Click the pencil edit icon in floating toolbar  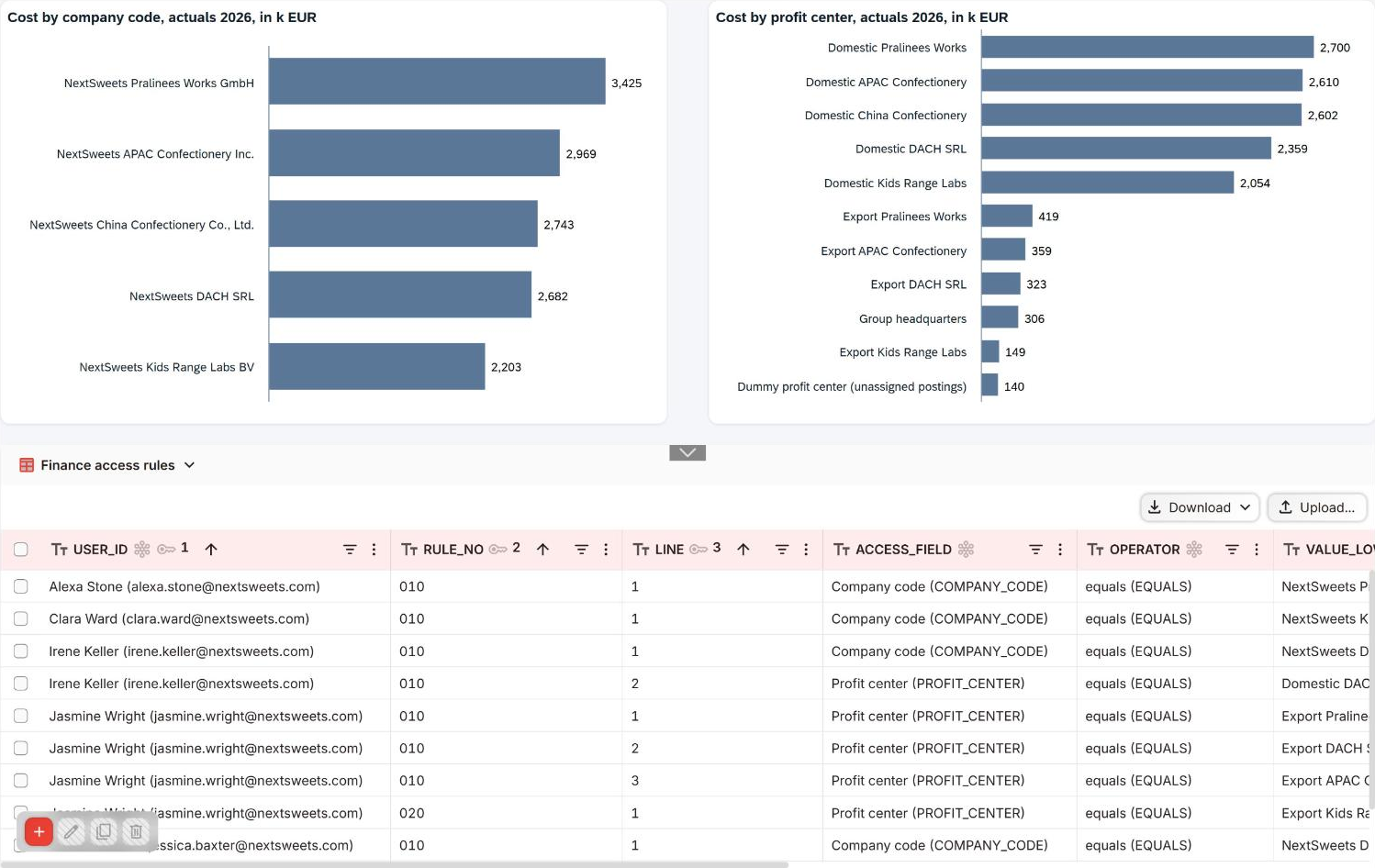coord(72,831)
